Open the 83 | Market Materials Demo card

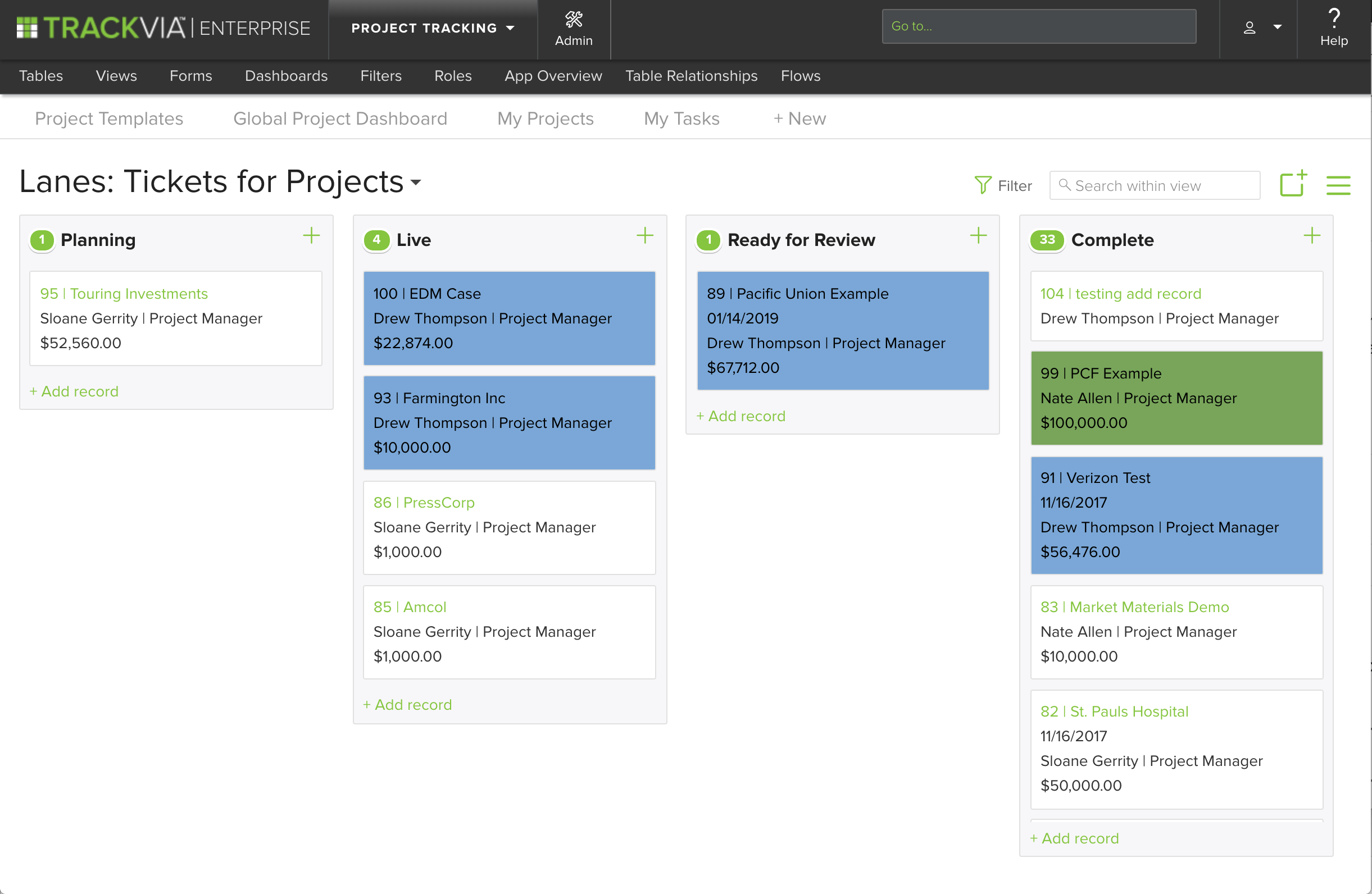(x=1176, y=632)
